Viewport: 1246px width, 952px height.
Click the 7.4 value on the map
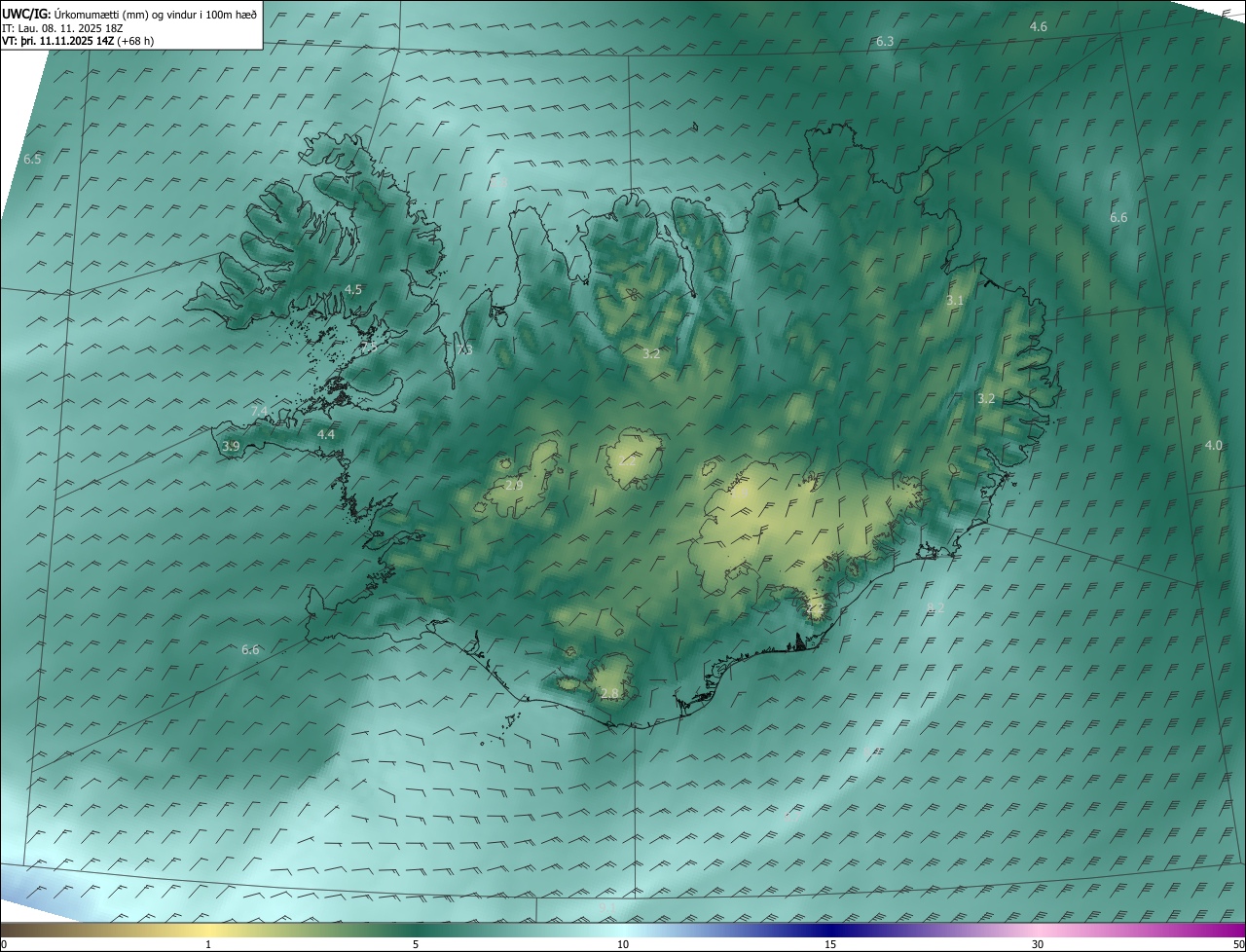coord(260,412)
